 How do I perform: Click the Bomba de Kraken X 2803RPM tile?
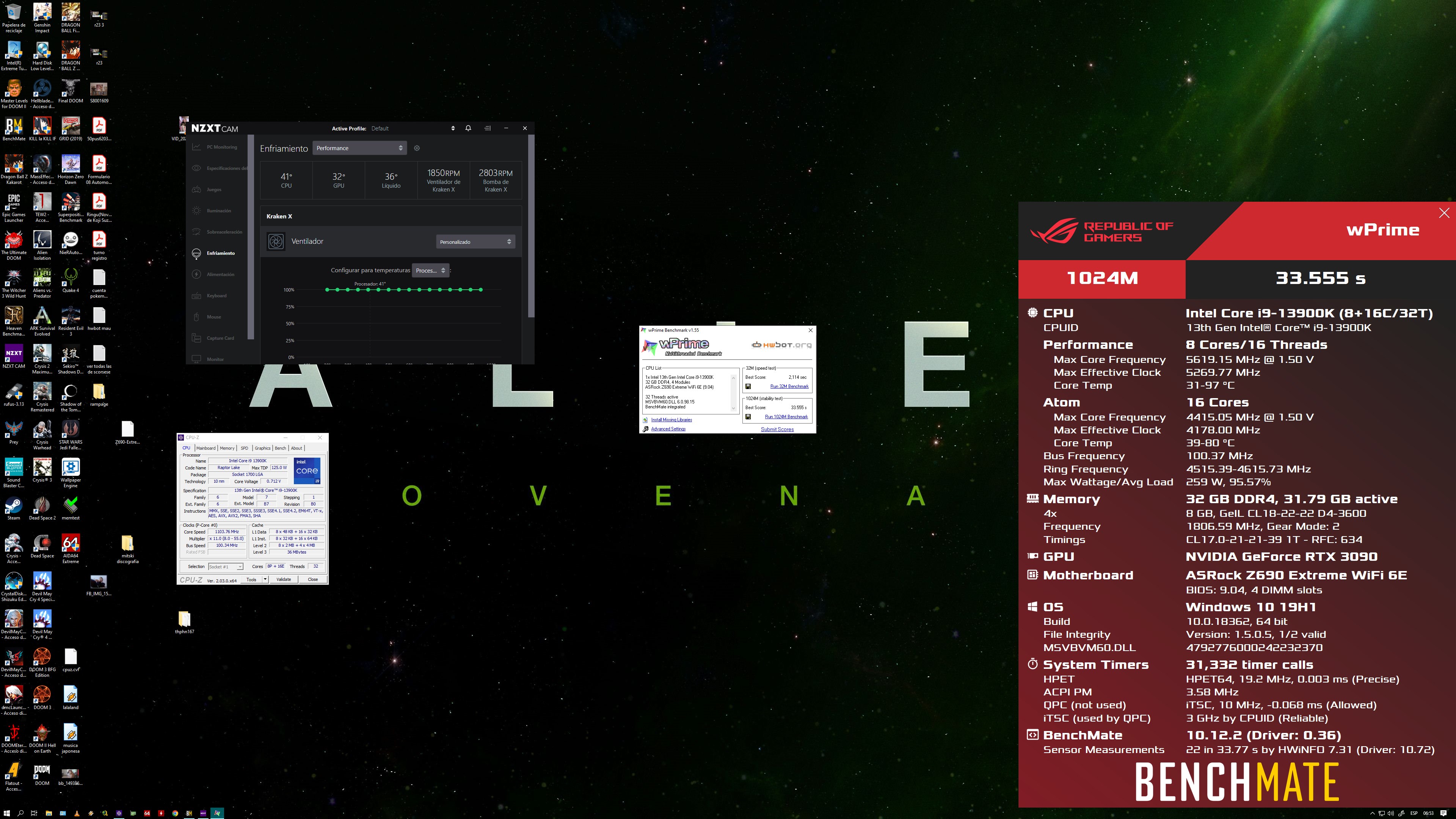(496, 180)
